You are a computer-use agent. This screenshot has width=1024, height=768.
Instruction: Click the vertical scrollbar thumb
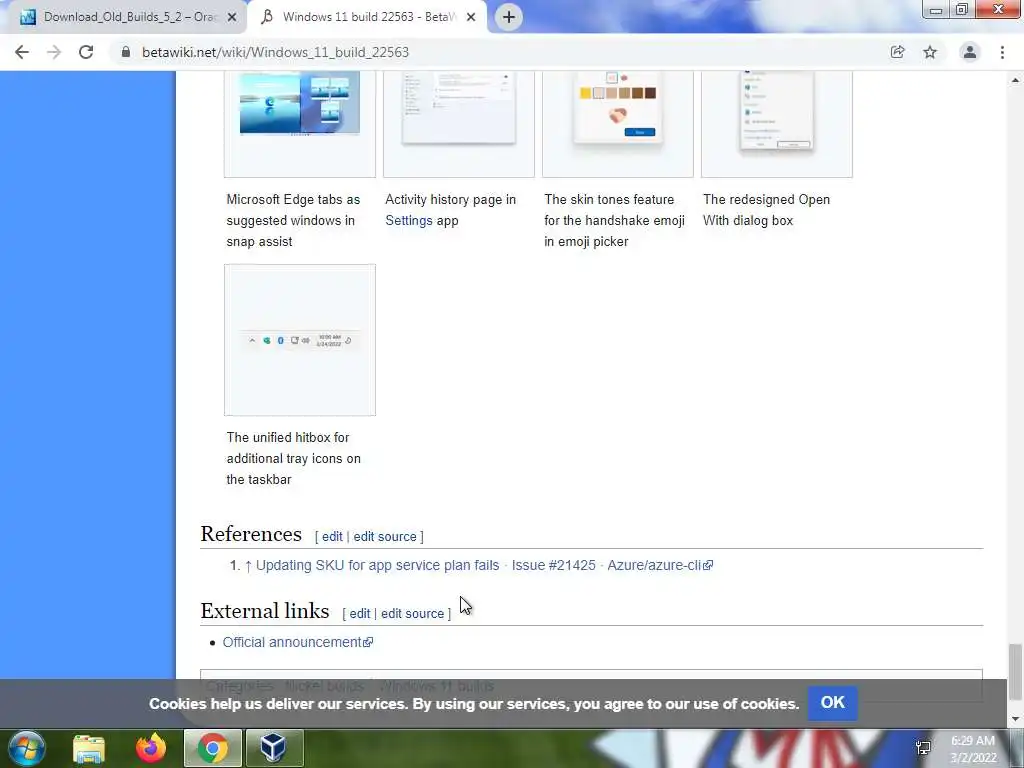point(1015,671)
